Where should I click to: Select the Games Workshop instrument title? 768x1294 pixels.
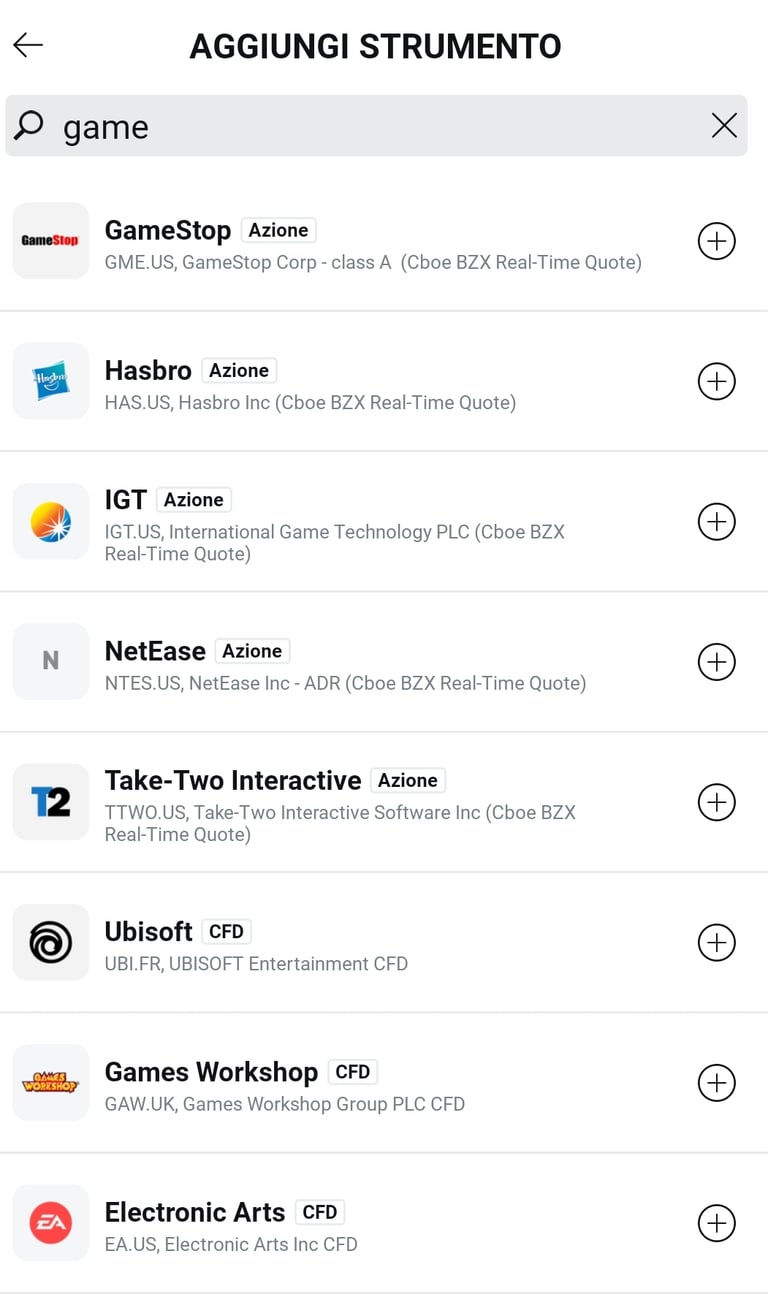click(x=211, y=1072)
